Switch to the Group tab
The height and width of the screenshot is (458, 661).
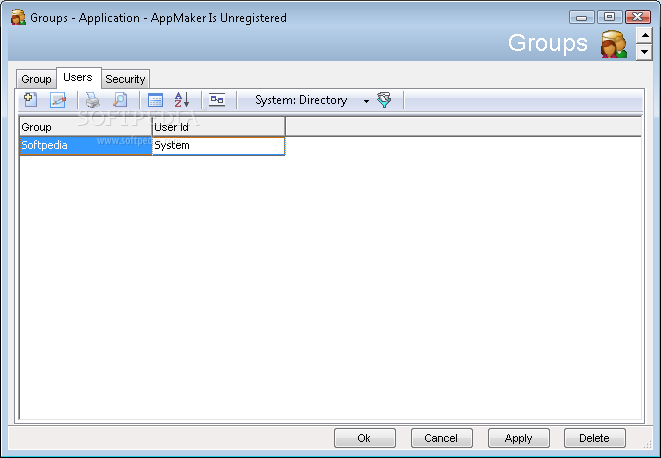pyautogui.click(x=36, y=79)
